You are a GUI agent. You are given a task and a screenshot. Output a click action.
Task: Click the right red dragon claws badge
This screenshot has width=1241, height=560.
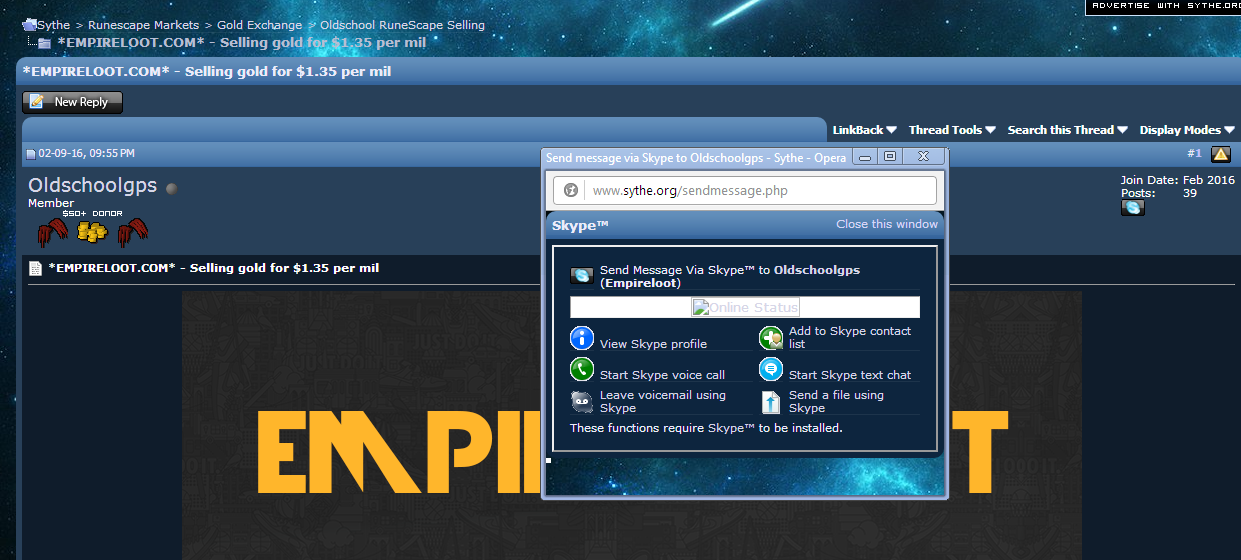coord(133,233)
